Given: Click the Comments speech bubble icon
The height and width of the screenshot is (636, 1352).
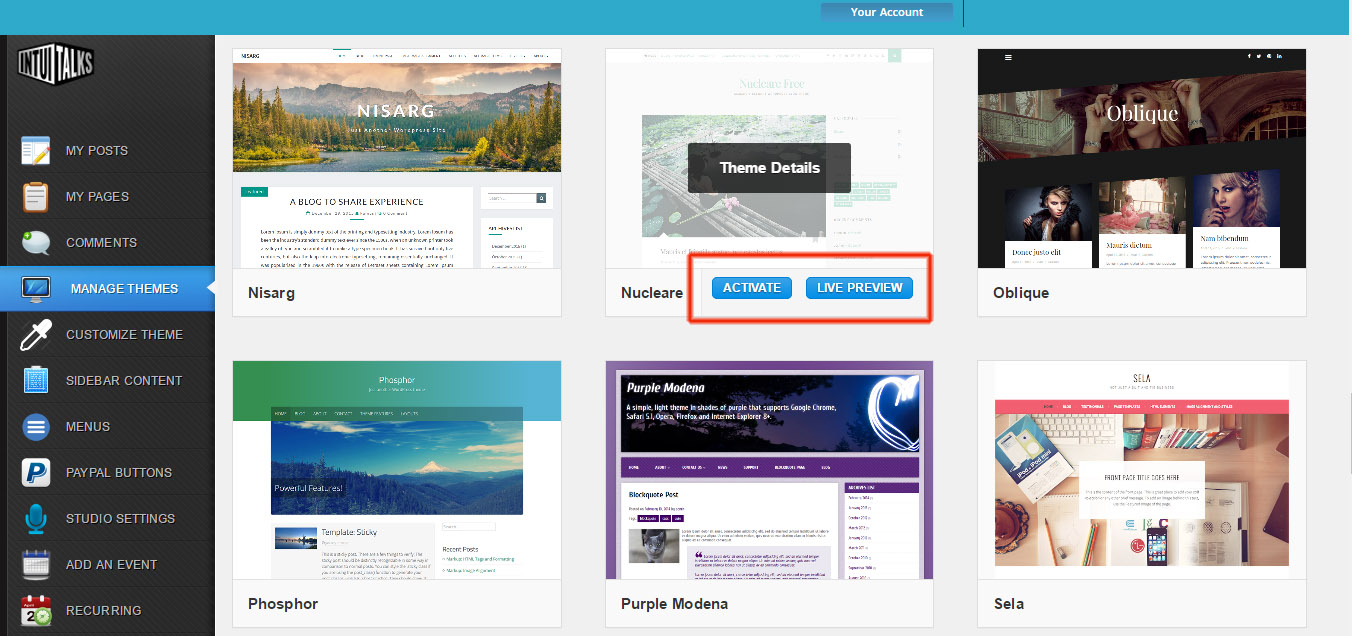Looking at the screenshot, I should (x=36, y=242).
